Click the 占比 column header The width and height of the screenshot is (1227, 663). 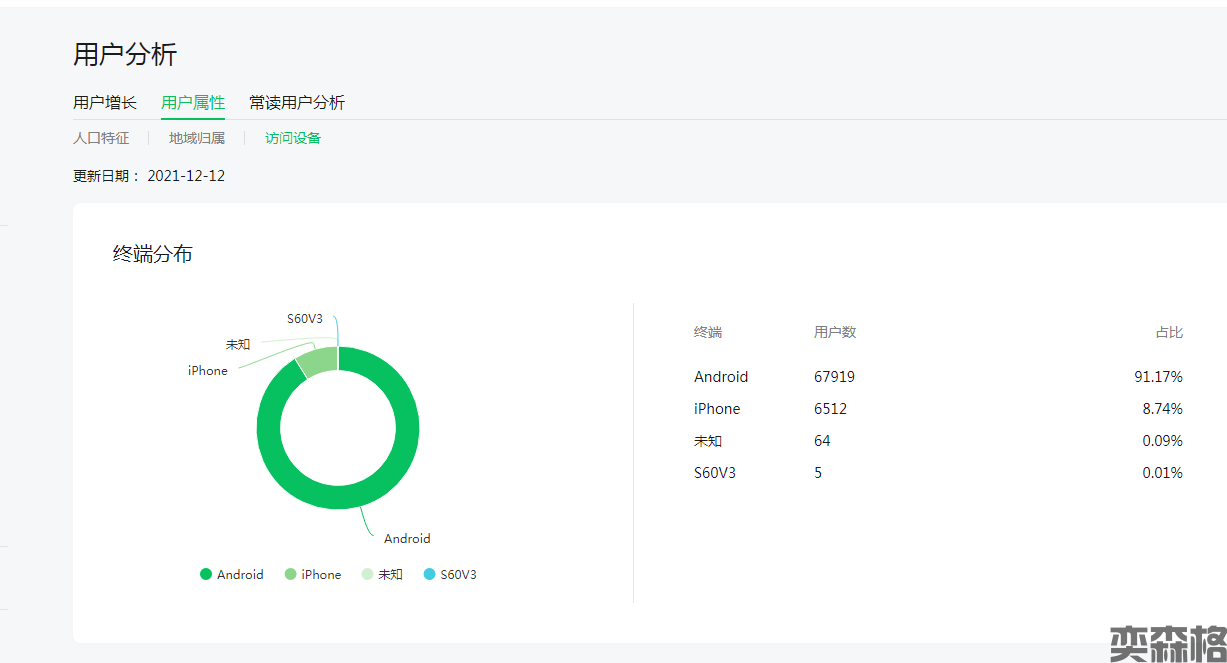1169,333
